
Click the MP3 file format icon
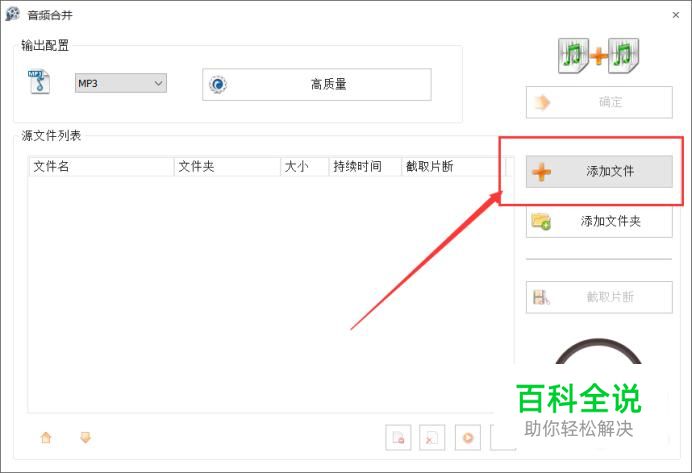(x=39, y=82)
